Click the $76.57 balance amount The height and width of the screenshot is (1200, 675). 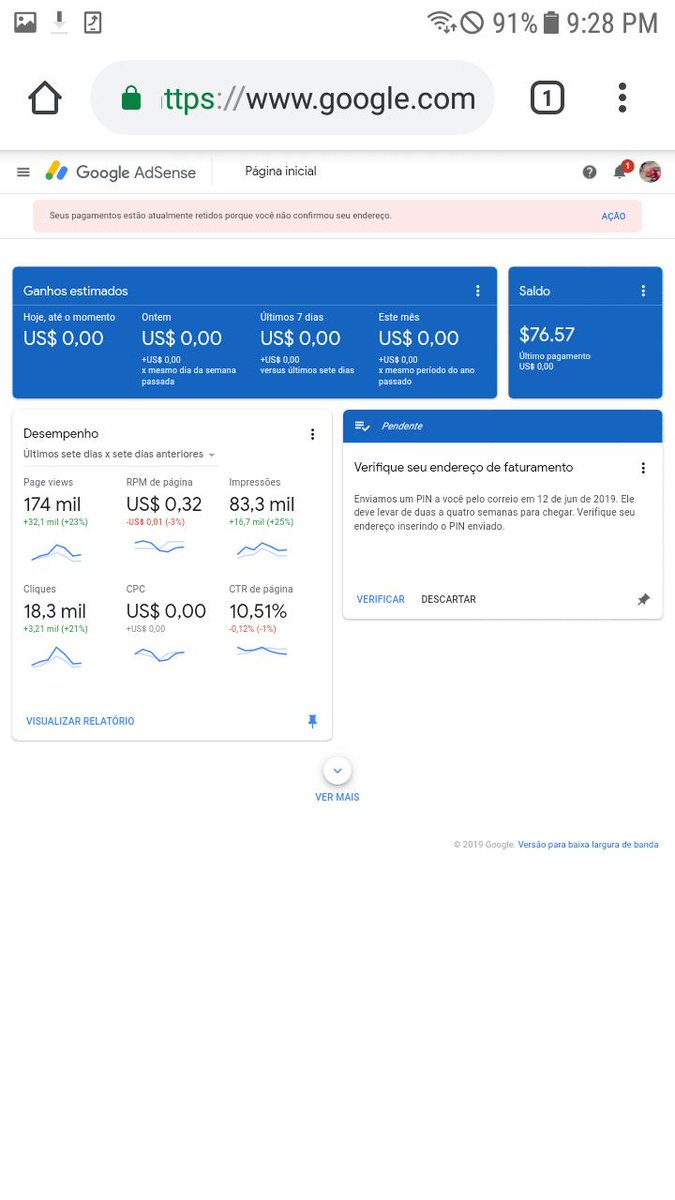coord(547,335)
